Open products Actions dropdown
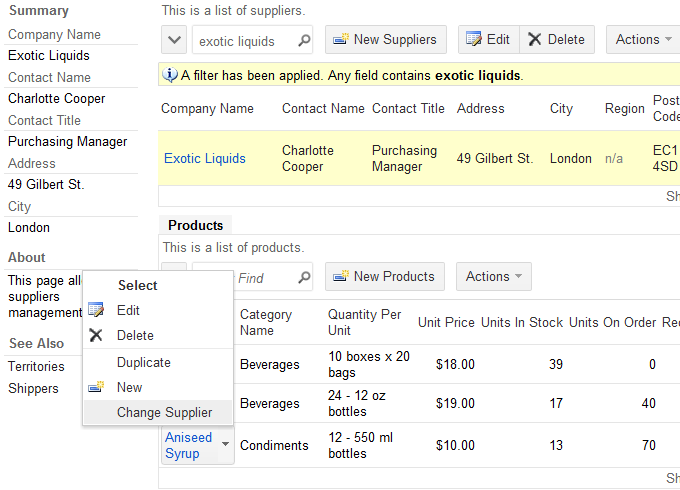Screen dimensions: 680x490 point(494,276)
